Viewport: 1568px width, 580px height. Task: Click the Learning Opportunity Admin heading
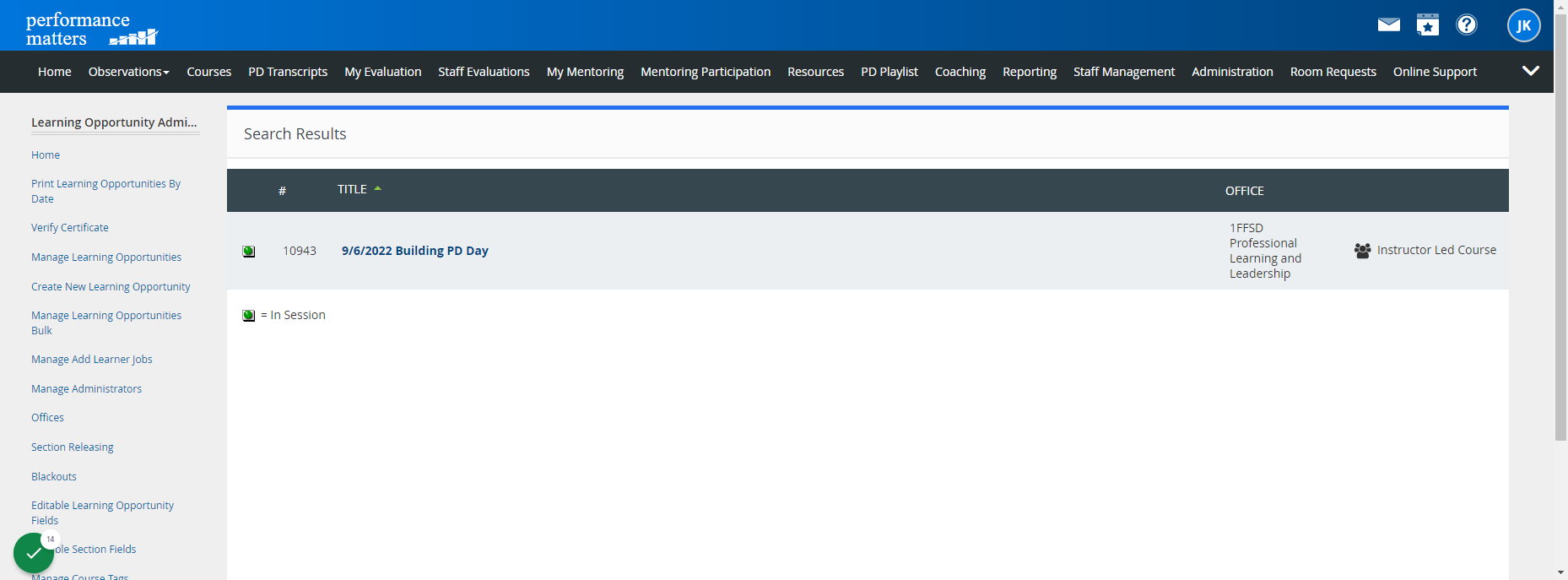click(x=114, y=122)
